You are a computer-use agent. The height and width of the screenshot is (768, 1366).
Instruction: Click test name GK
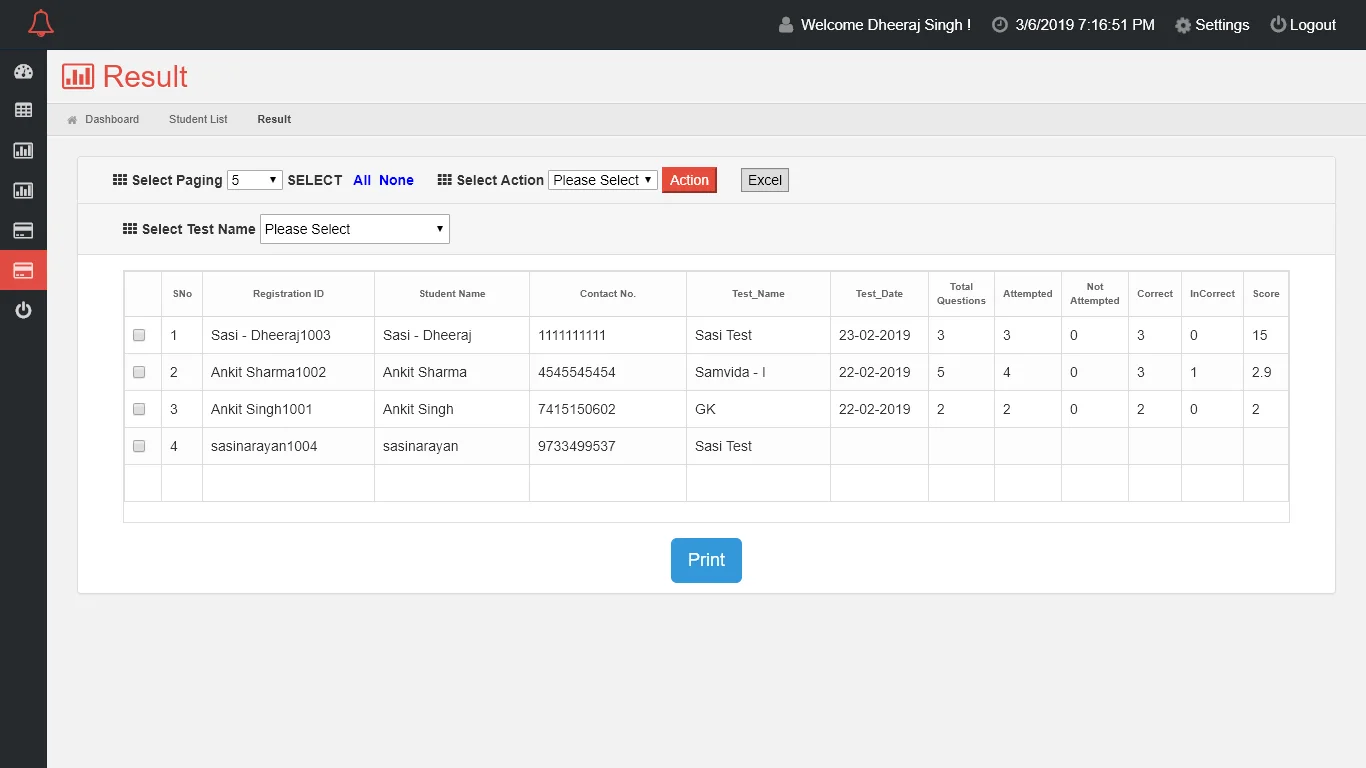click(705, 409)
